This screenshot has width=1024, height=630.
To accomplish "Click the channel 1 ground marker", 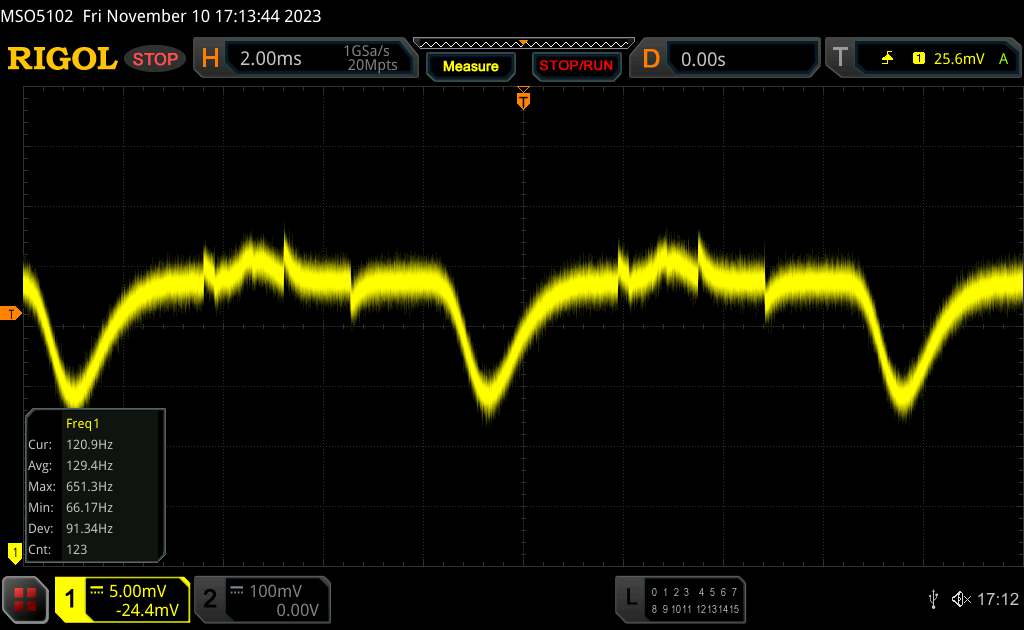I will pyautogui.click(x=14, y=552).
